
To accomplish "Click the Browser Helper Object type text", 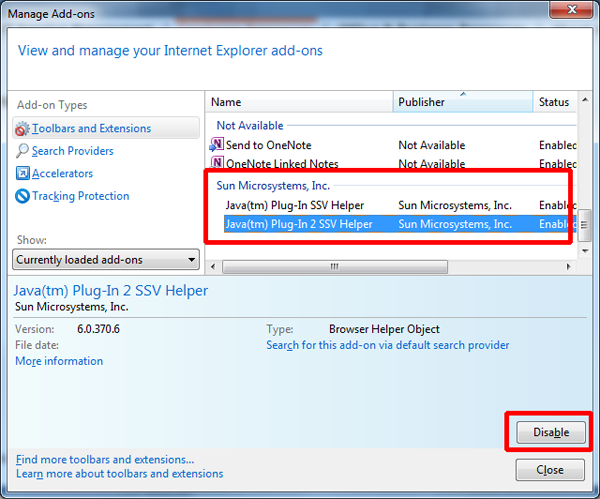I will pyautogui.click(x=384, y=329).
